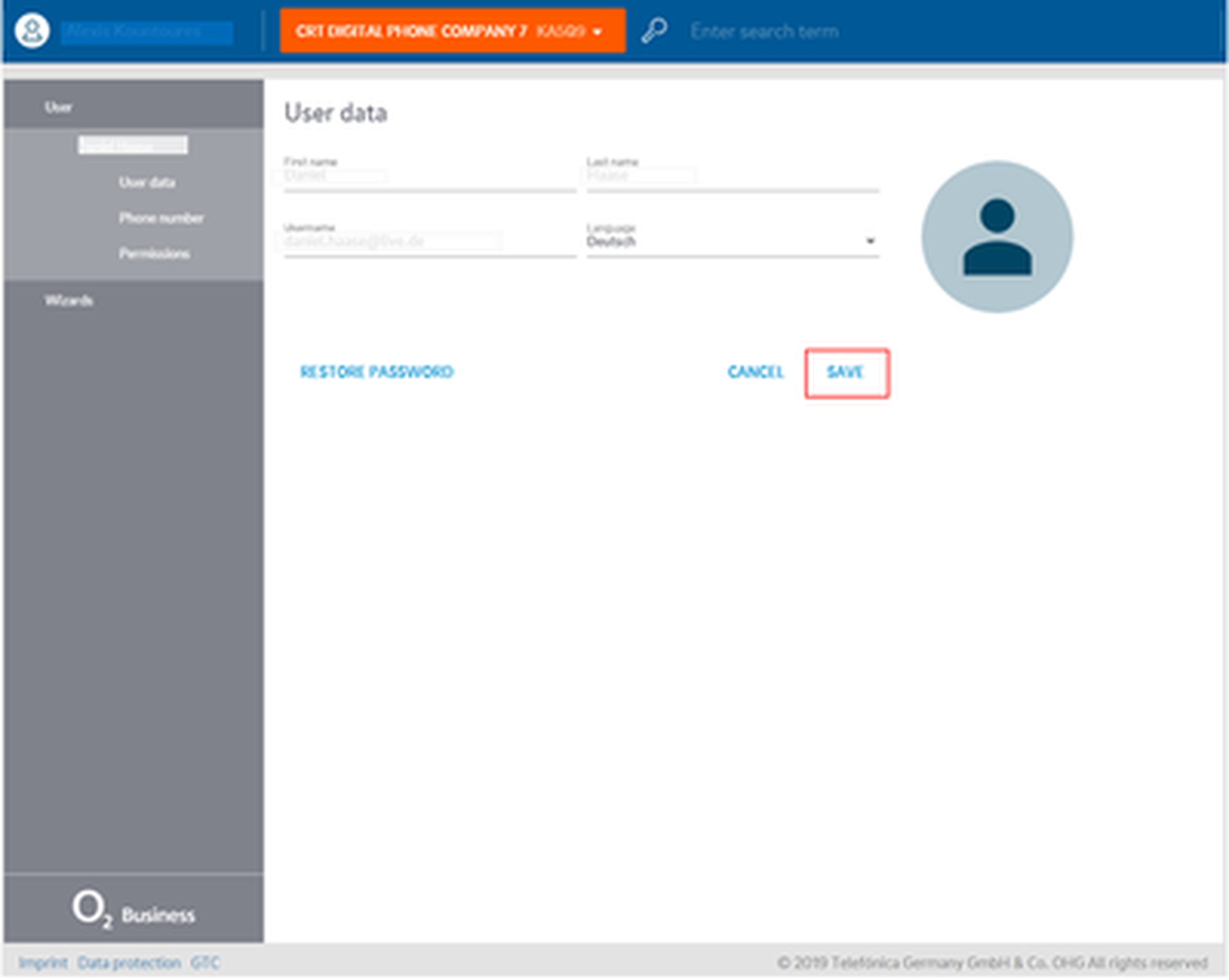1229x980 pixels.
Task: Click the Username input field
Action: click(x=429, y=241)
